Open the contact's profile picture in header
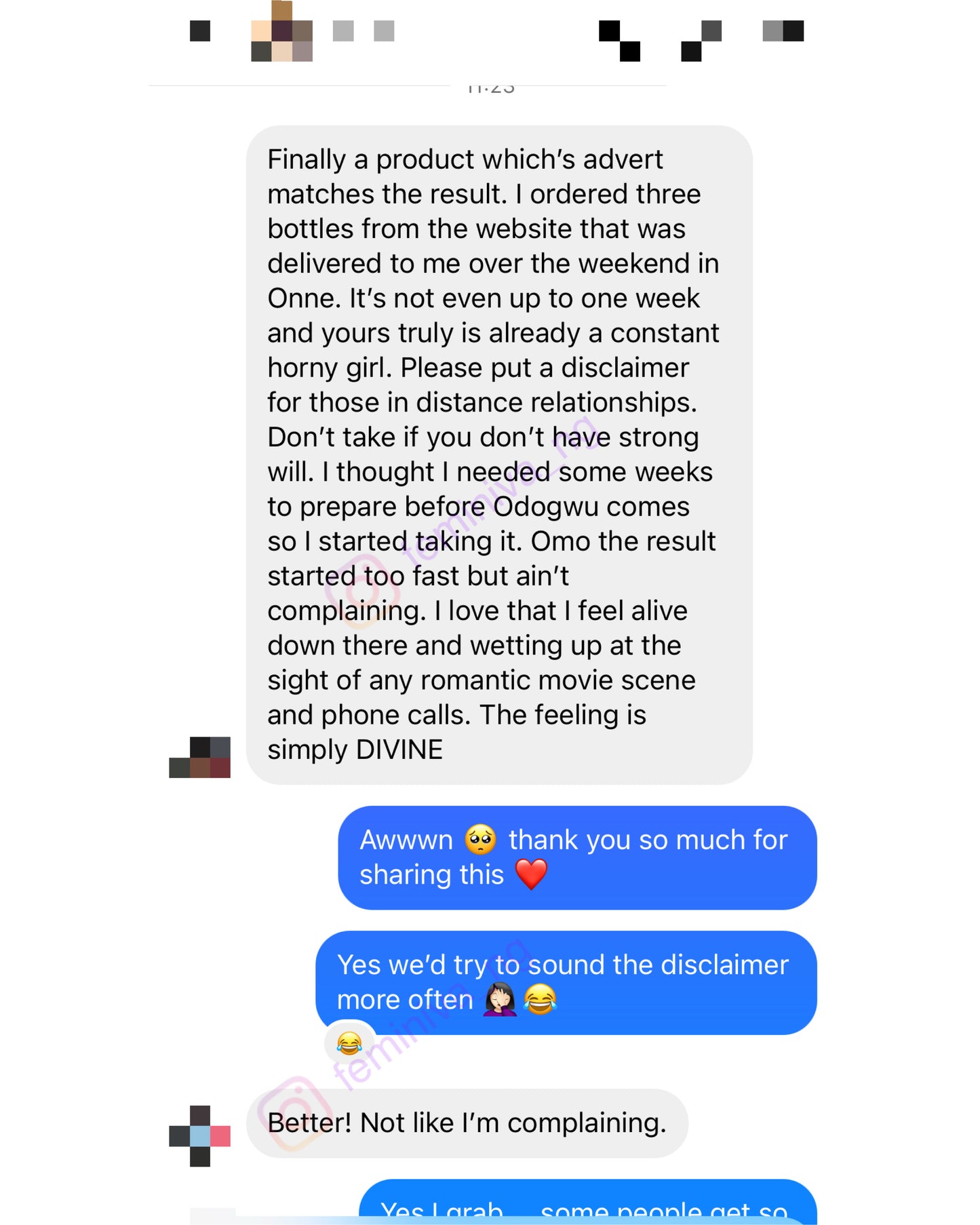Image resolution: width=980 pixels, height=1225 pixels. (x=282, y=31)
